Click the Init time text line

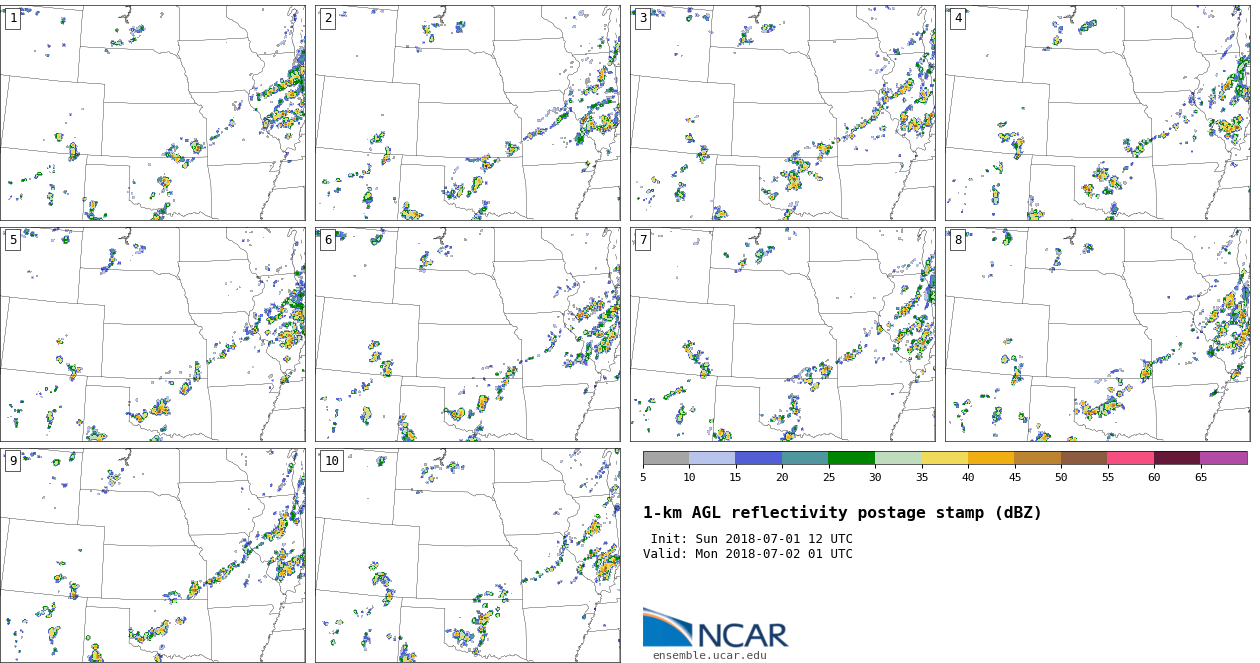[x=751, y=539]
